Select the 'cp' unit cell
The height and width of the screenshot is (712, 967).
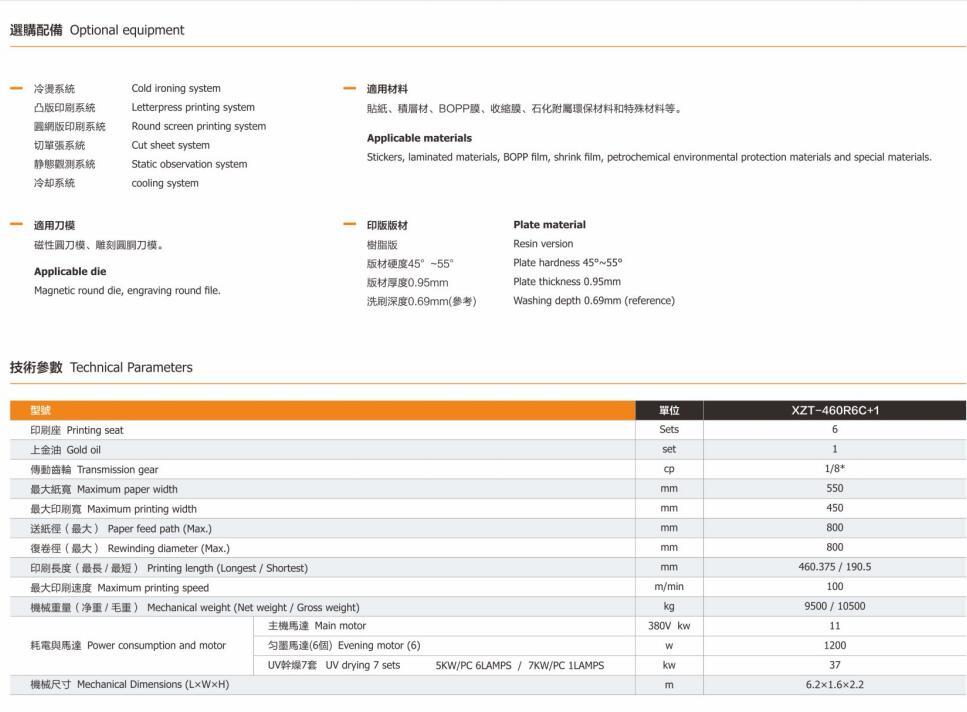click(669, 469)
